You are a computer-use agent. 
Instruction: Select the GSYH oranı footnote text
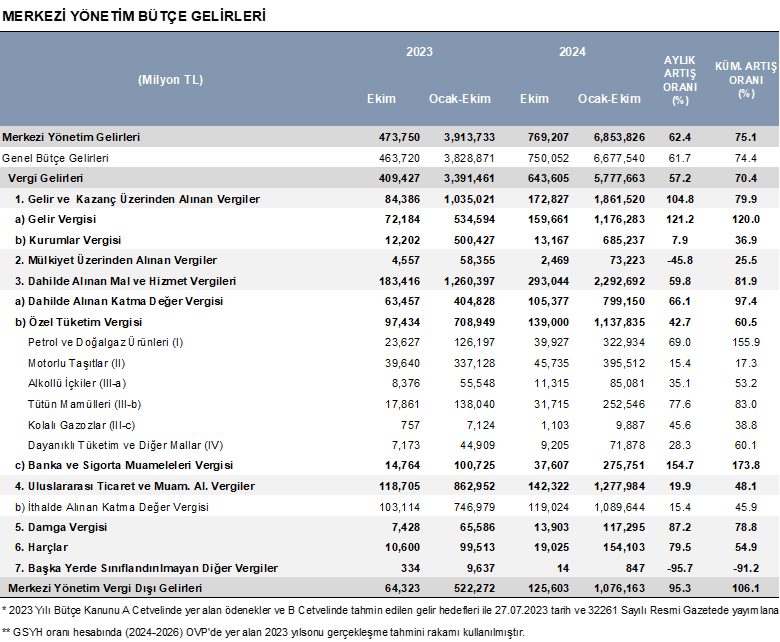click(x=263, y=633)
